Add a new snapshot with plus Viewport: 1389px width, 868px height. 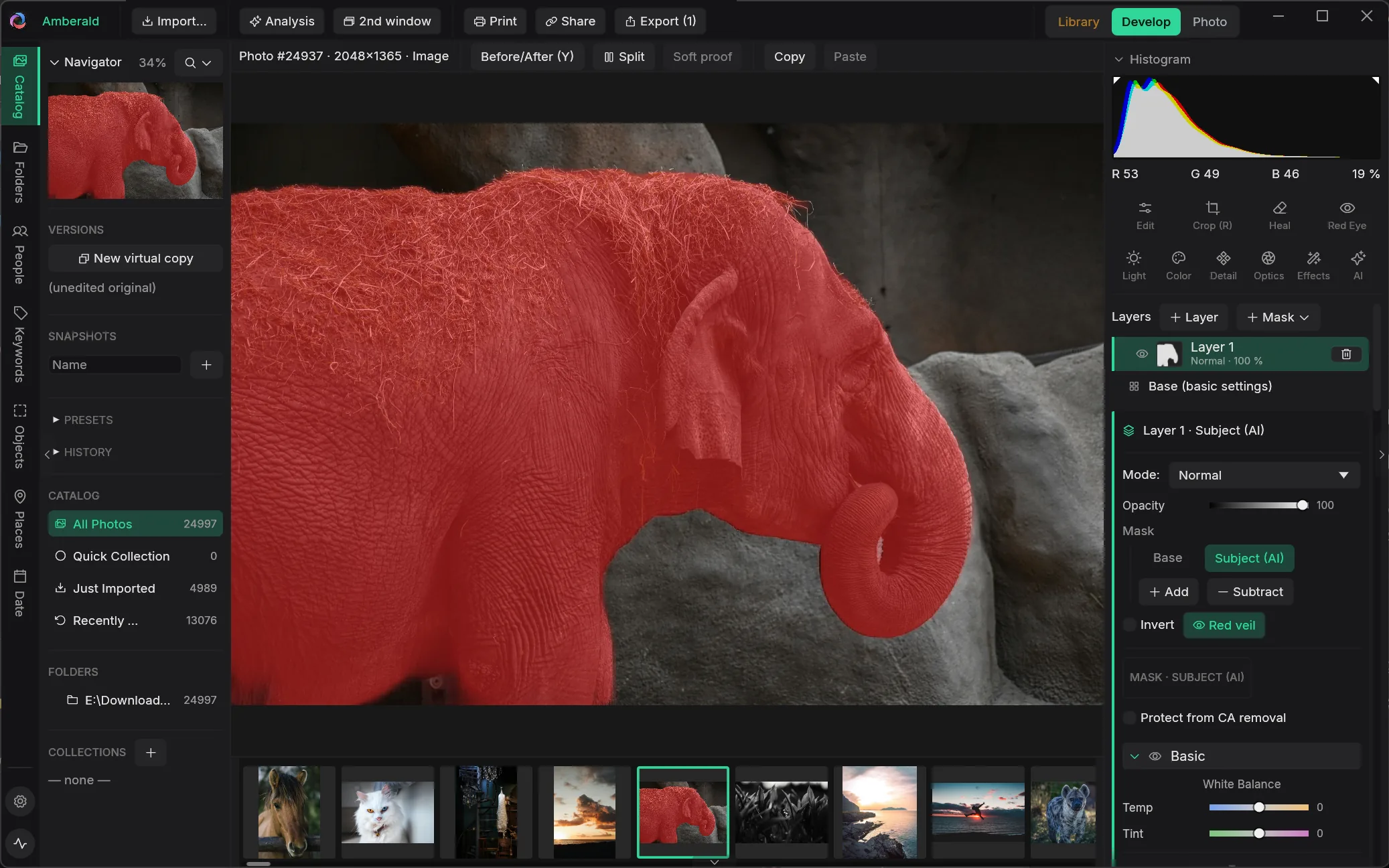click(206, 365)
